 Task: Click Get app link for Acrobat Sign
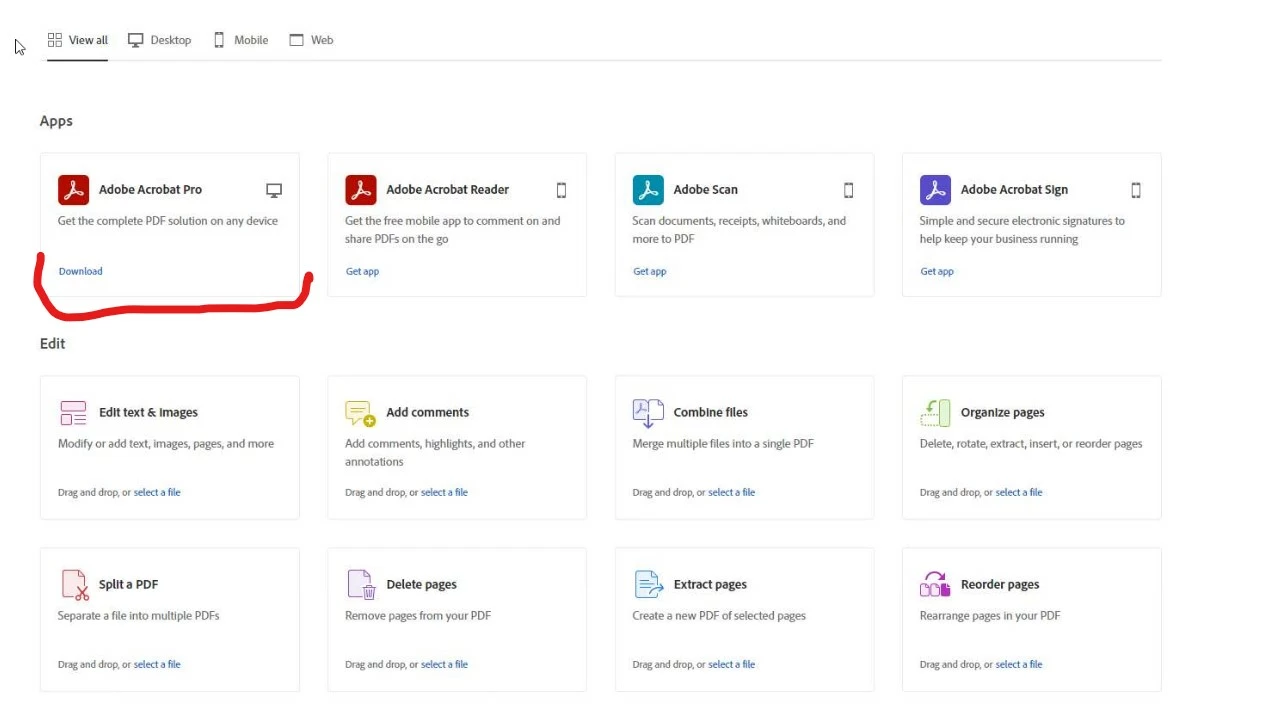[x=937, y=271]
